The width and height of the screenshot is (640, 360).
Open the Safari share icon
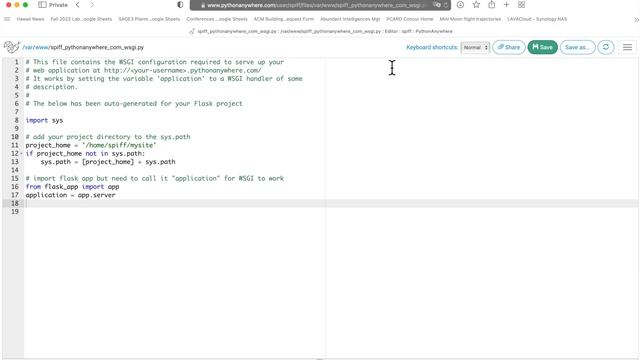pos(491,5)
